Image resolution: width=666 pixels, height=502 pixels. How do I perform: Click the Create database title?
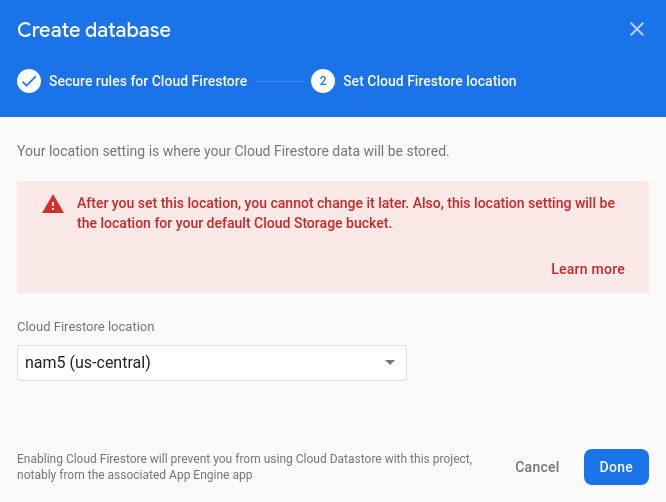(94, 30)
